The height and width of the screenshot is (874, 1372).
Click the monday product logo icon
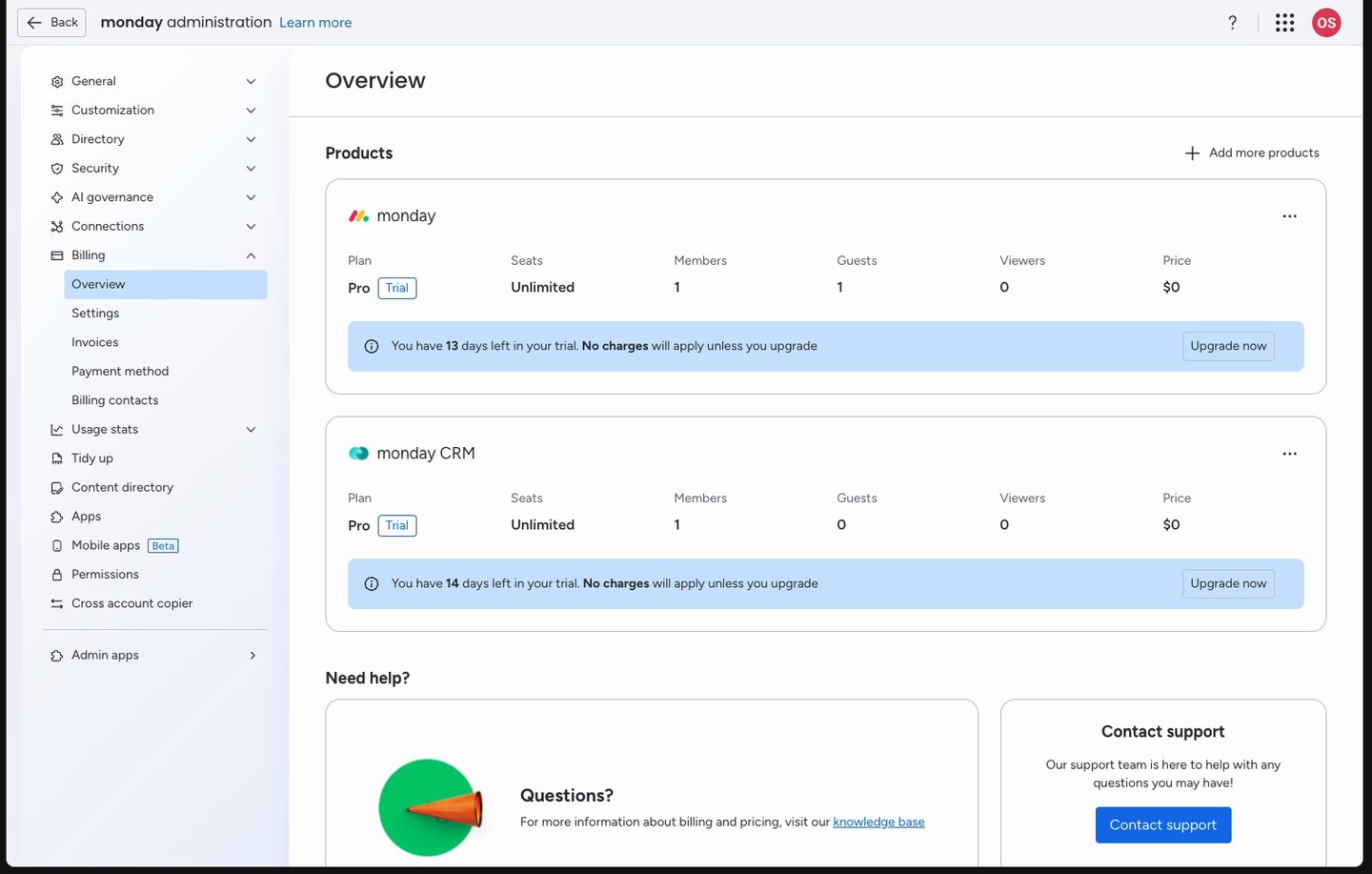pyautogui.click(x=359, y=216)
